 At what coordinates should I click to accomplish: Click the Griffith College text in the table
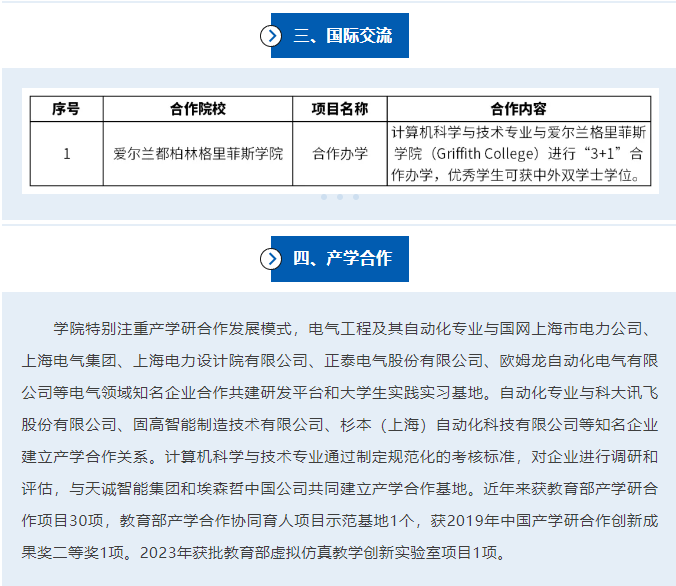[x=485, y=154]
